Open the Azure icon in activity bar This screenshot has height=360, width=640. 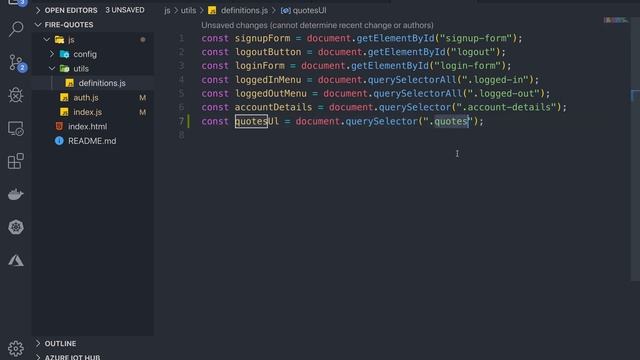[16, 260]
